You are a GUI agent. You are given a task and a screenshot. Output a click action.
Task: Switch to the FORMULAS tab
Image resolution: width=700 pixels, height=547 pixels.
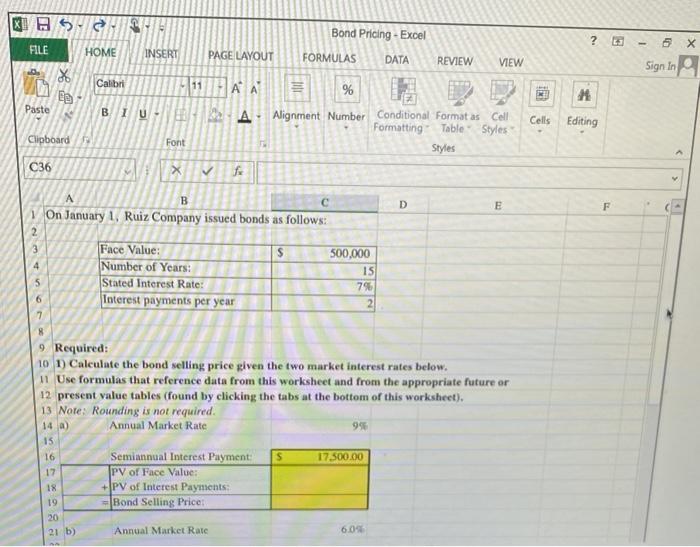[x=329, y=58]
